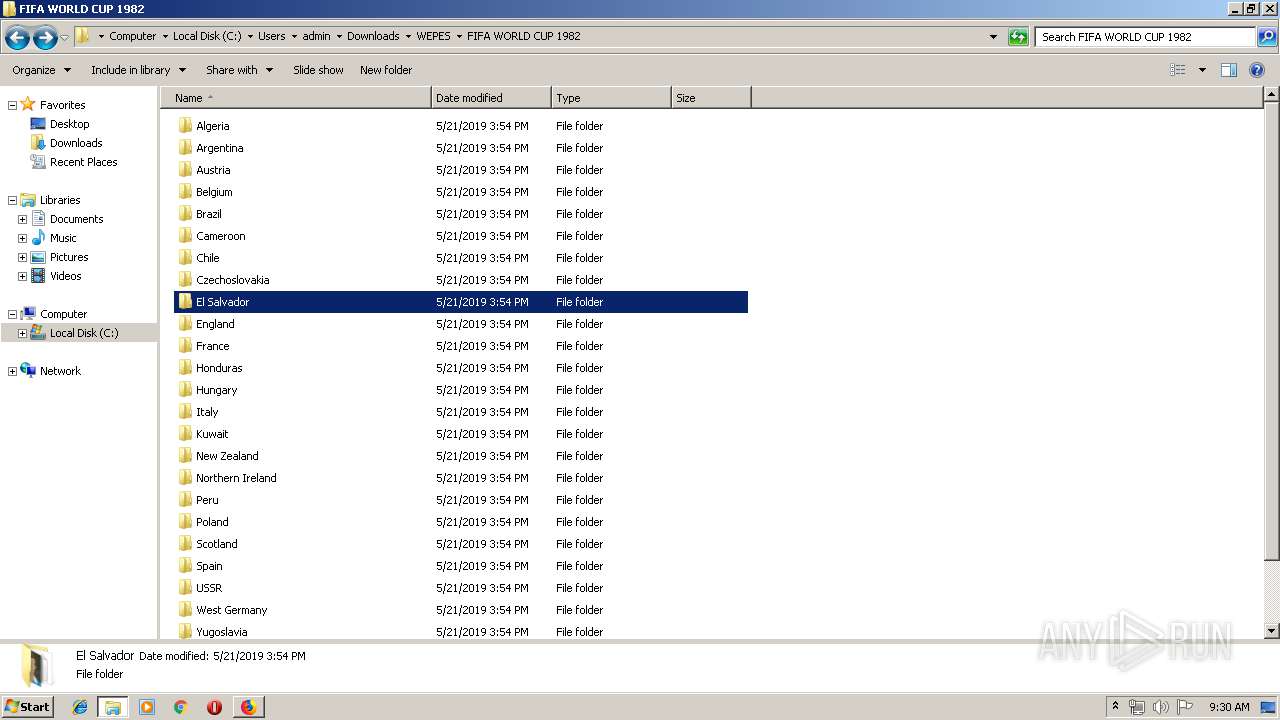The image size is (1280, 720).
Task: Start a Slide show
Action: click(x=318, y=70)
